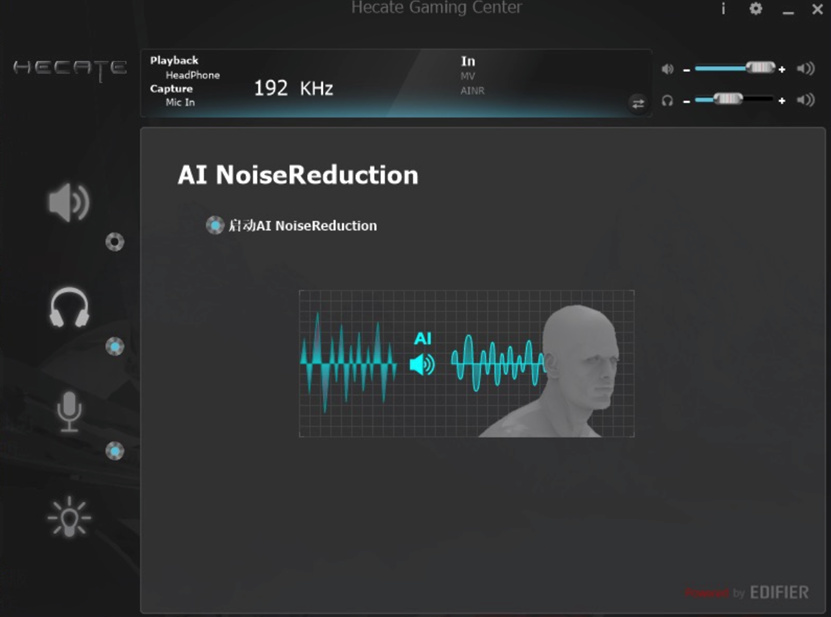The width and height of the screenshot is (831, 617).
Task: Click the MV effect label
Action: point(468,76)
